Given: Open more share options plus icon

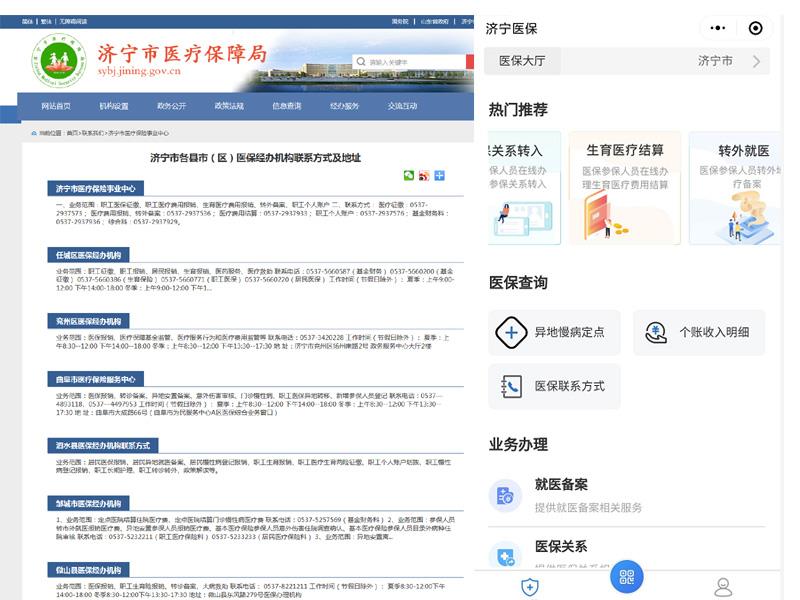Looking at the screenshot, I should [x=439, y=176].
